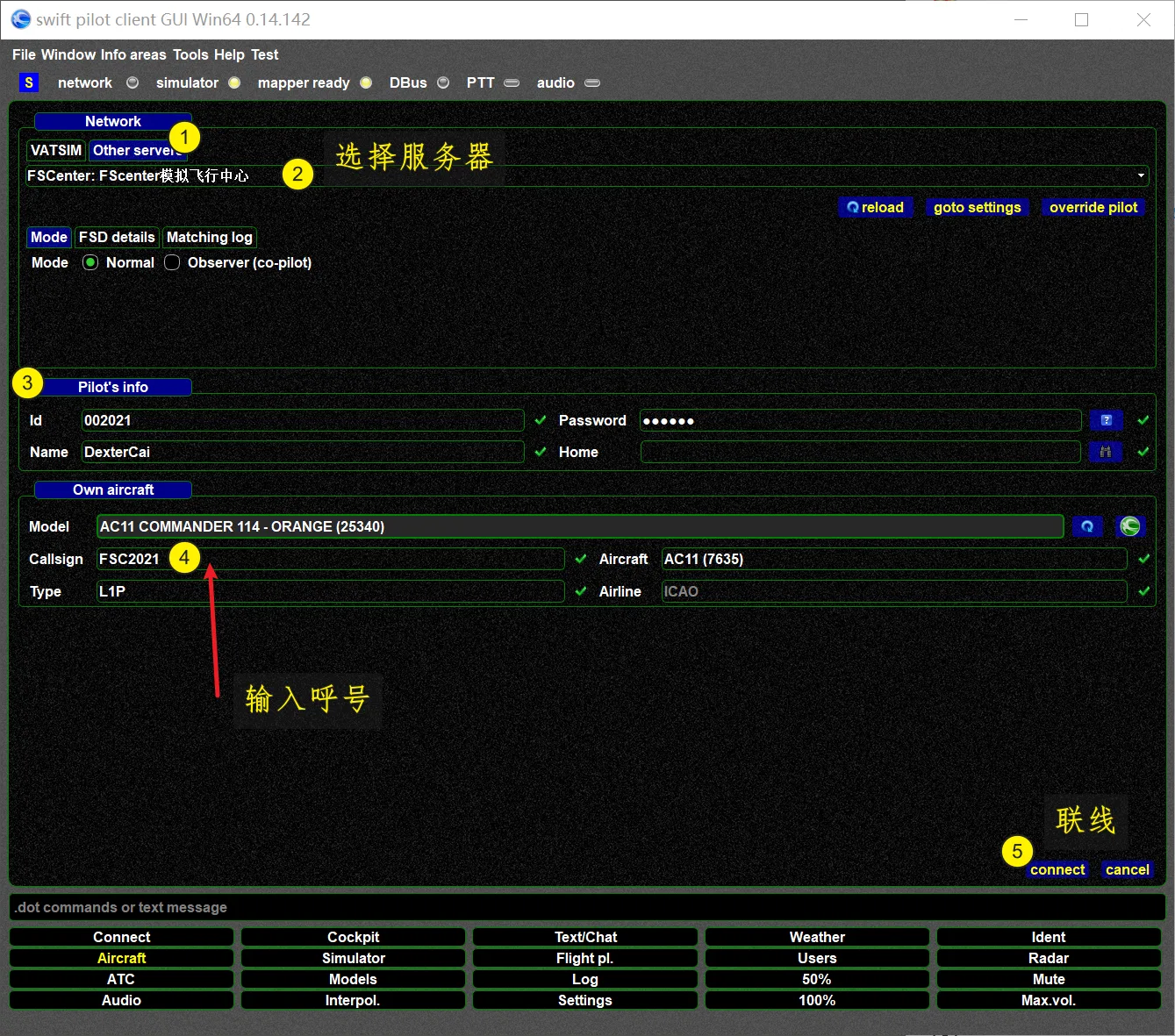Viewport: 1175px width, 1036px height.
Task: Open the FSCenter server dropdown
Action: click(586, 175)
